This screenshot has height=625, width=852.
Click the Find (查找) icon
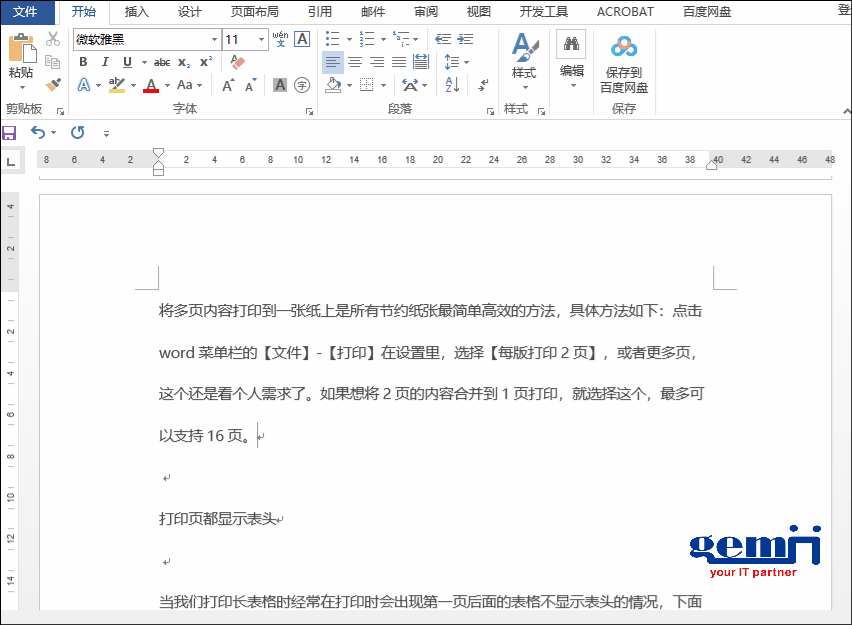point(569,45)
